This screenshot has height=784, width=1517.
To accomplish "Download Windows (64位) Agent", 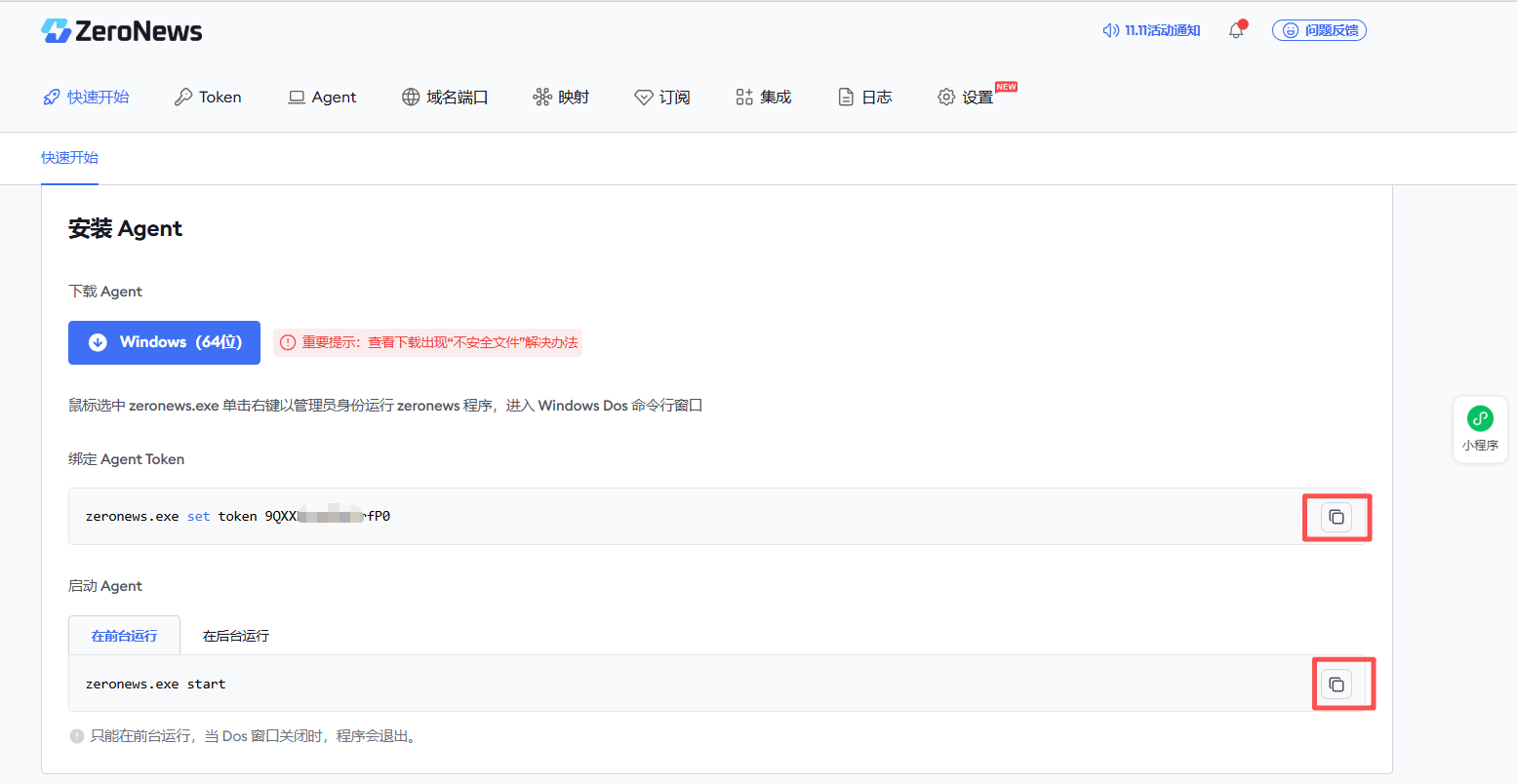I will tap(164, 342).
